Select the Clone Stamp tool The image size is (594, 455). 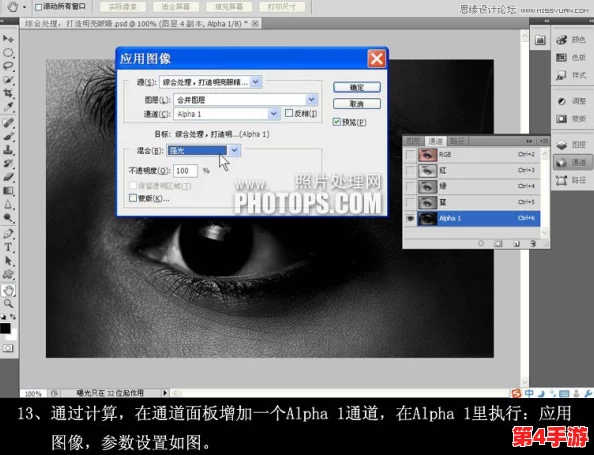tap(8, 150)
